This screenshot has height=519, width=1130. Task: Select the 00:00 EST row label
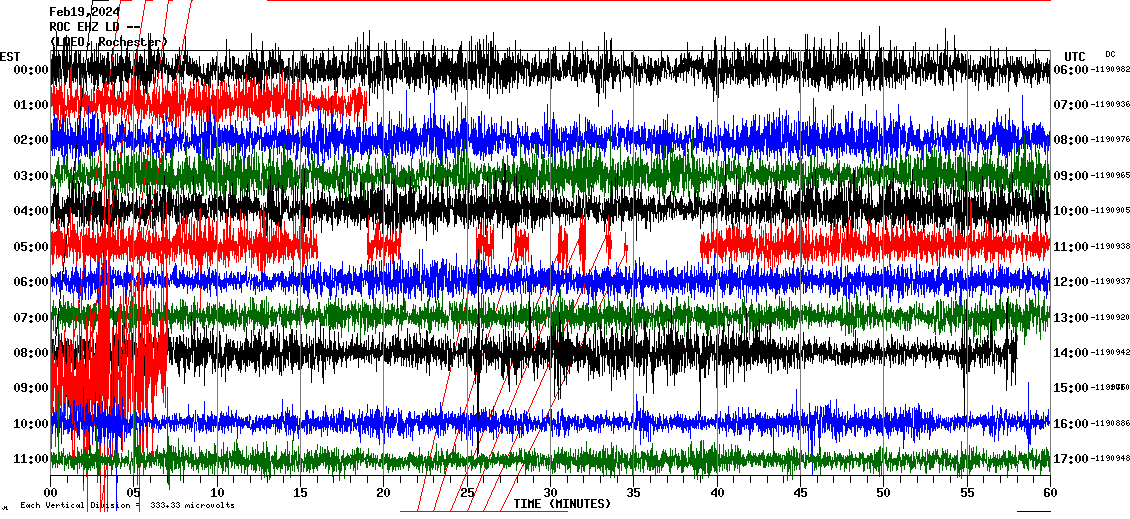(30, 70)
